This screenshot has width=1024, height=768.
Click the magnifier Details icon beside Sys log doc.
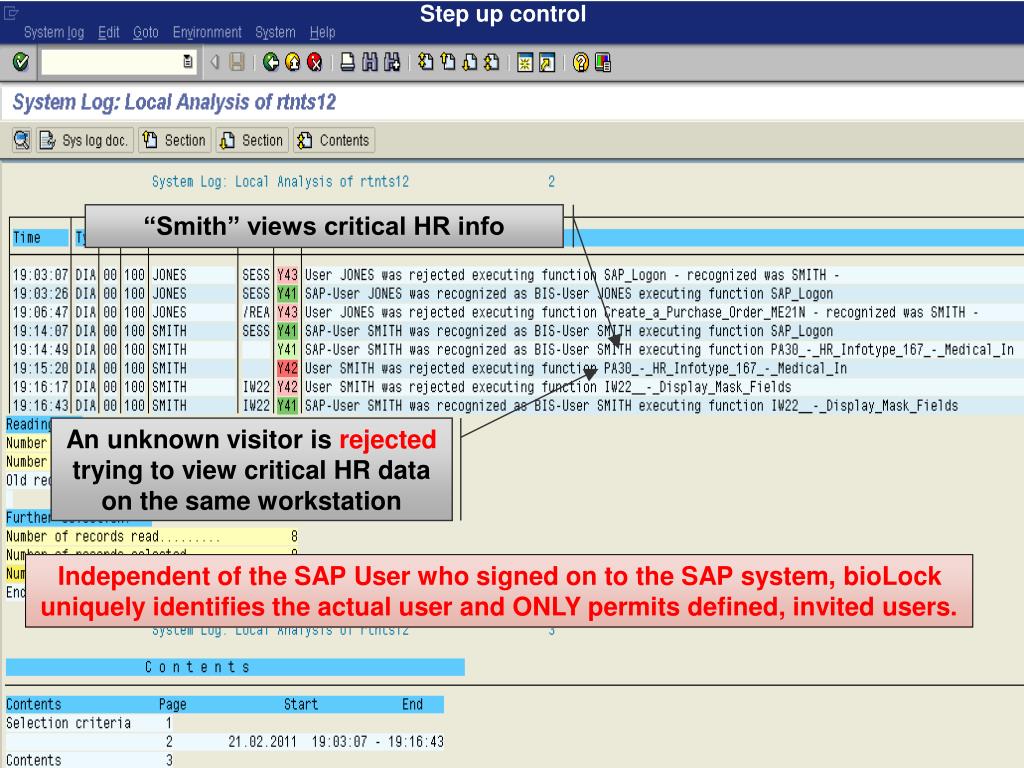click(x=22, y=140)
